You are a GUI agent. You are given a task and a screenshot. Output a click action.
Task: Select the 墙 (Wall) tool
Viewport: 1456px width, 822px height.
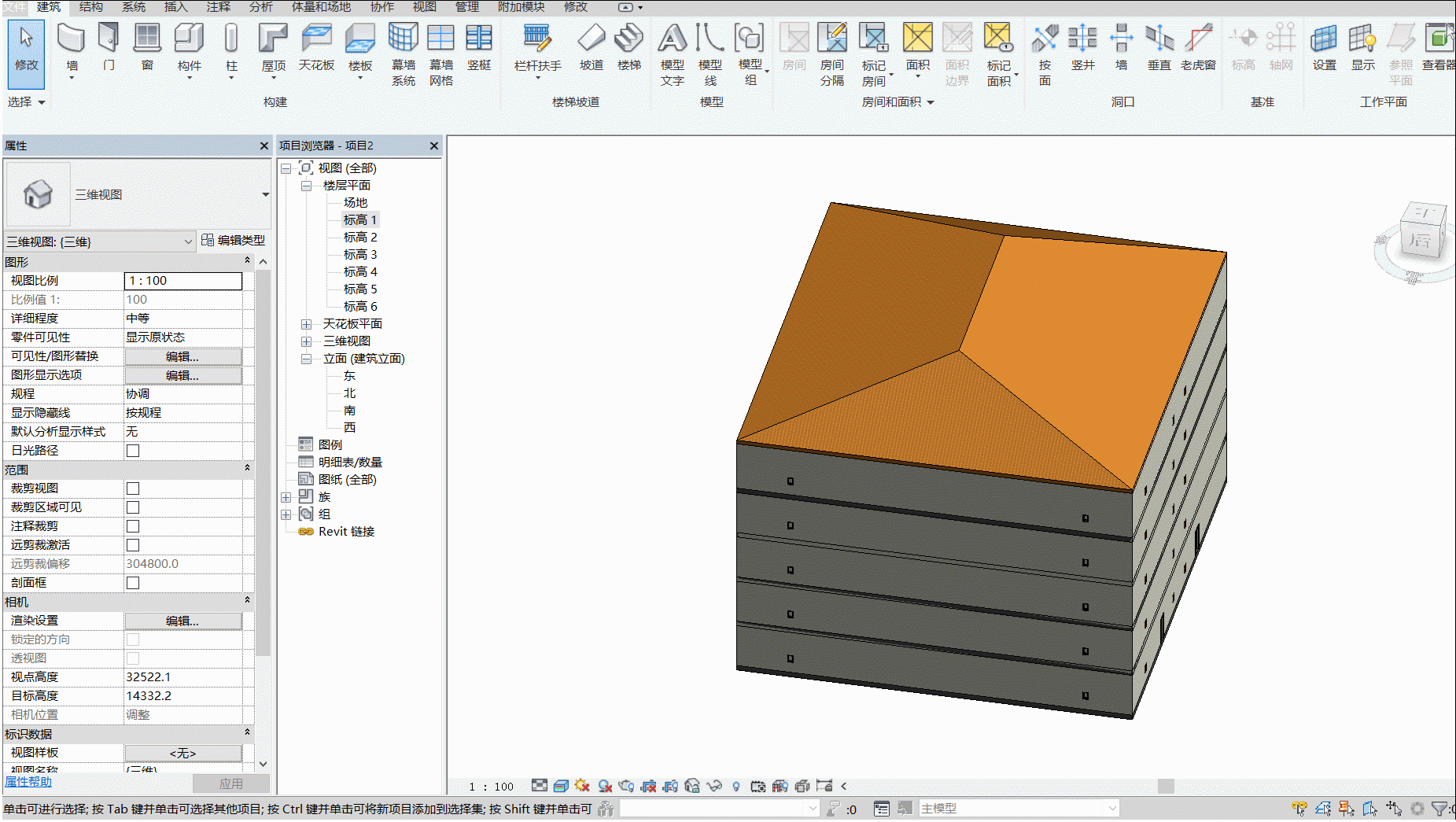72,50
